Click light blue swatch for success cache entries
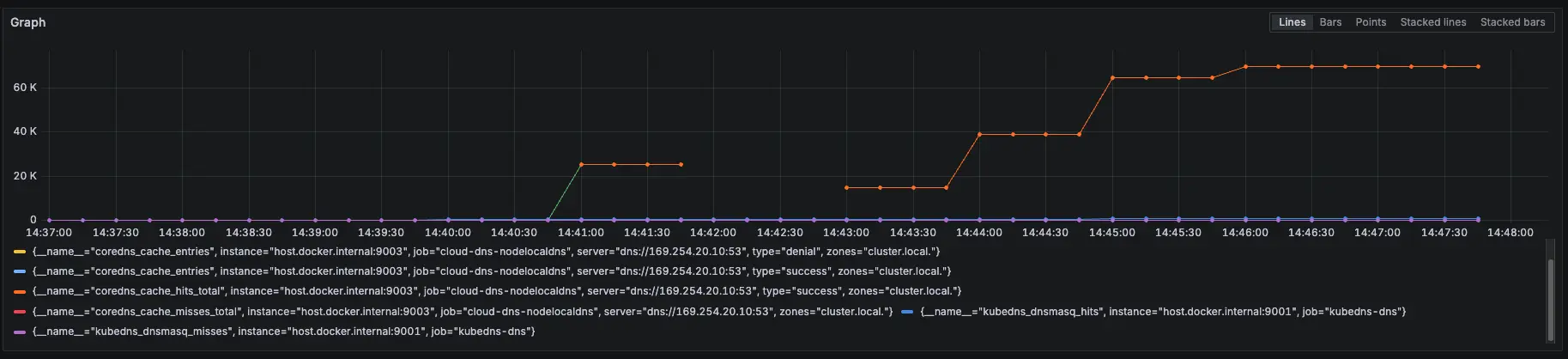Image resolution: width=1568 pixels, height=359 pixels. click(20, 271)
